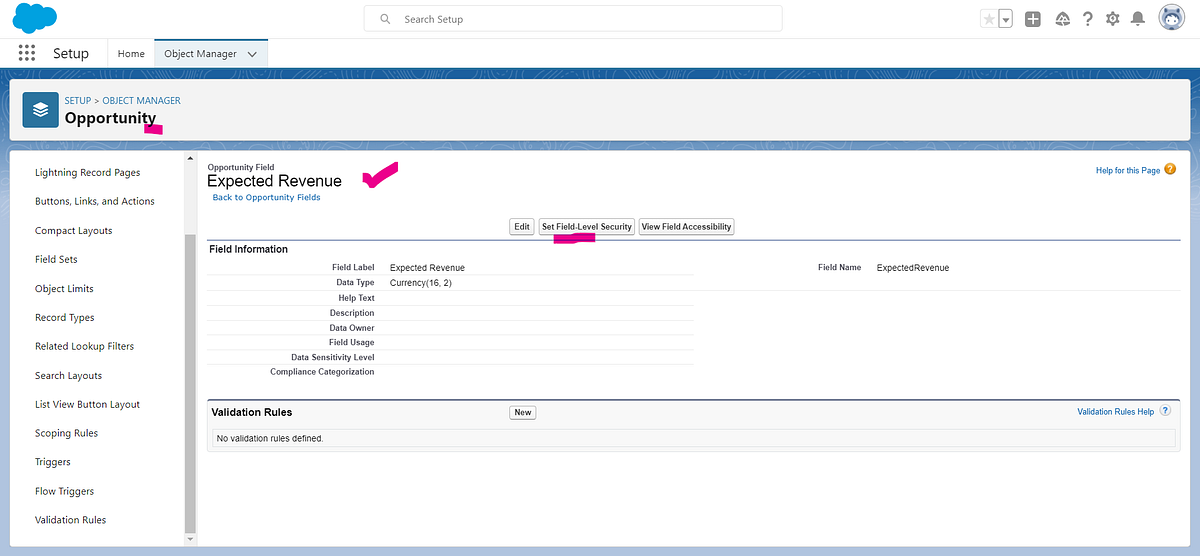
Task: Switch to the Home tab
Action: click(x=131, y=54)
